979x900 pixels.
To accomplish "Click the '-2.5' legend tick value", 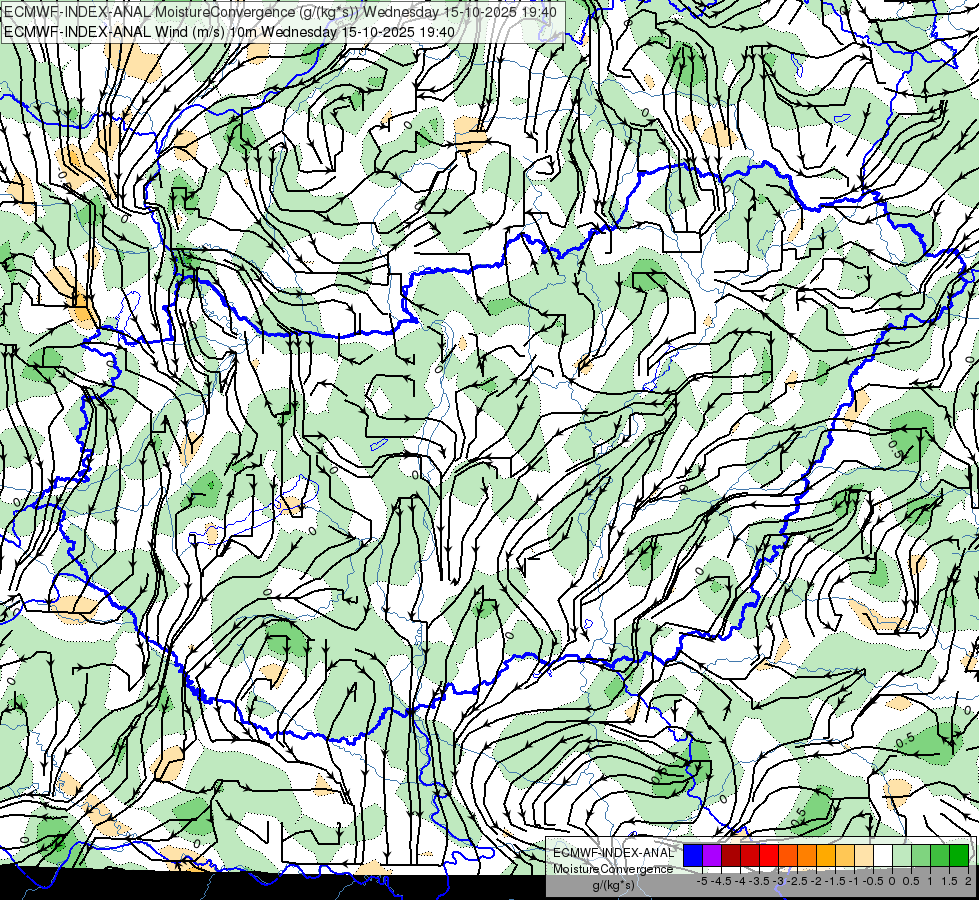I will pos(797,881).
